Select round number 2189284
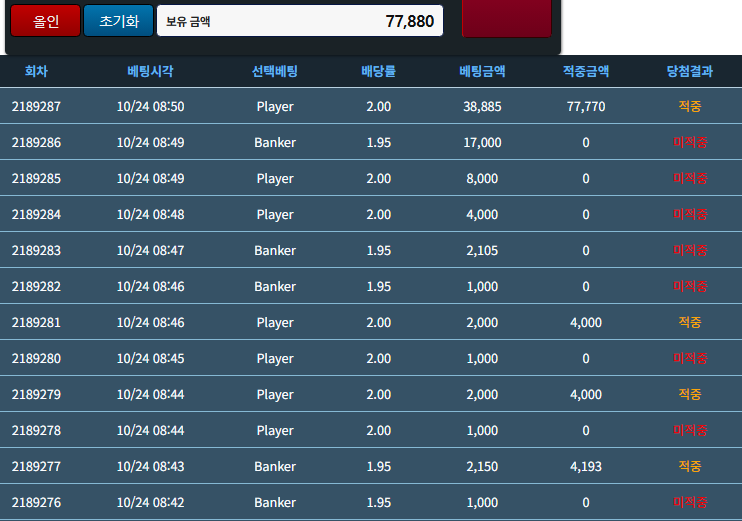Screen dimensions: 742x521 [36, 214]
